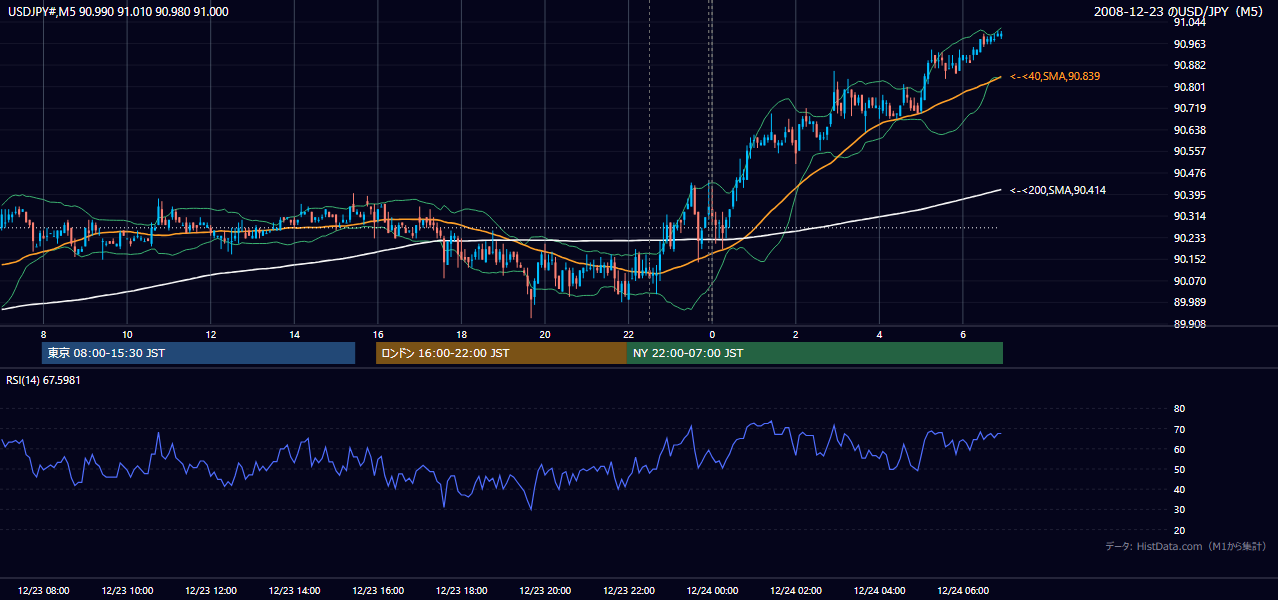The image size is (1278, 600).
Task: Click the 12/23 20:00 time axis label
Action: [x=545, y=590]
